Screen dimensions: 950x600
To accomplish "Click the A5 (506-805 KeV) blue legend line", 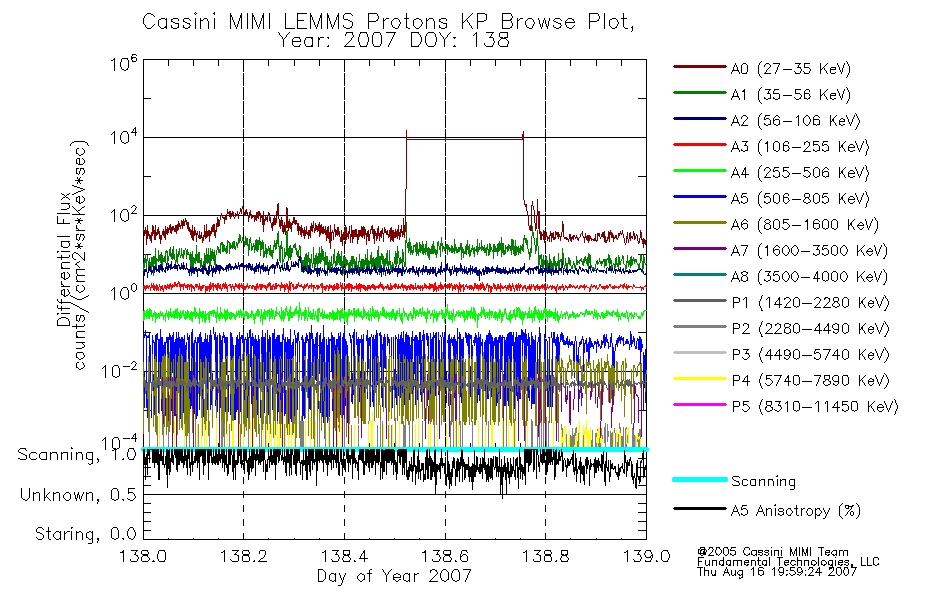I will [x=700, y=197].
